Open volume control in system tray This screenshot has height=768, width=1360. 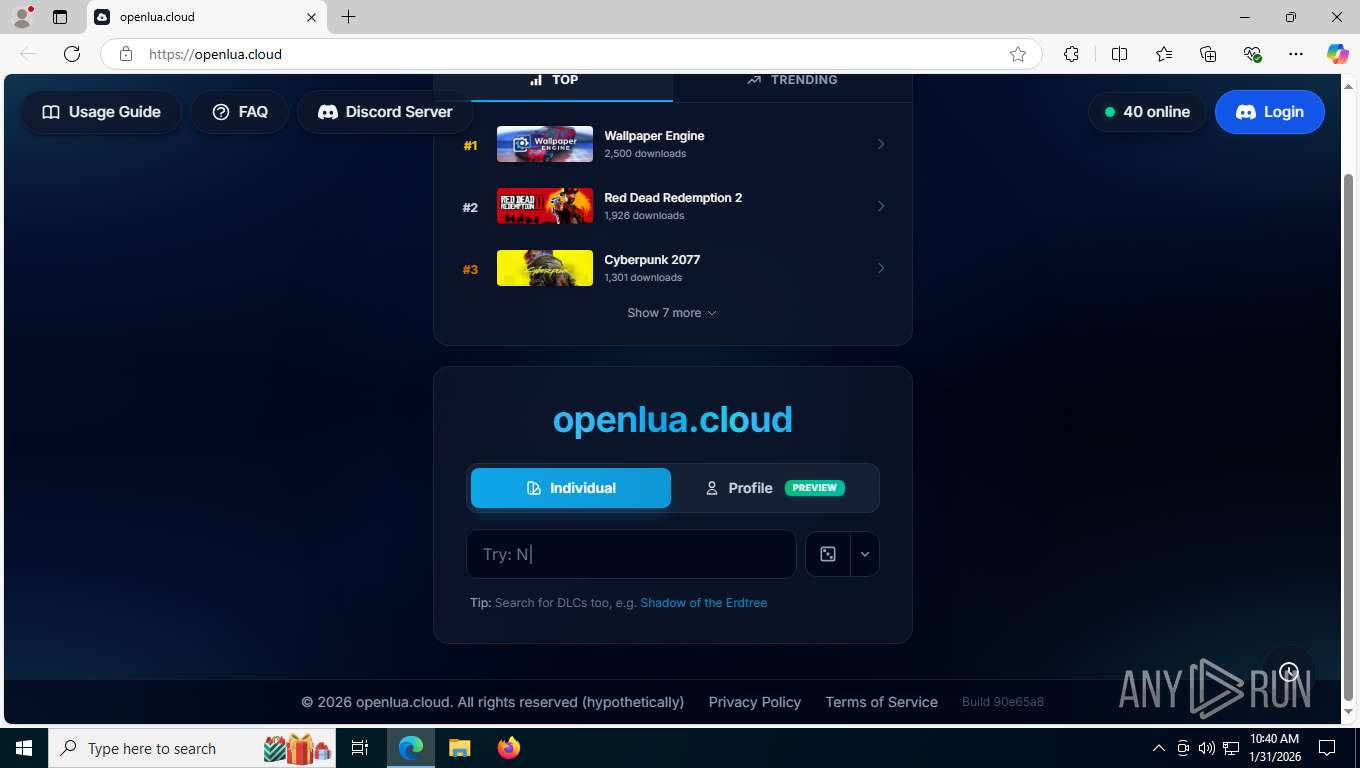pos(1207,748)
